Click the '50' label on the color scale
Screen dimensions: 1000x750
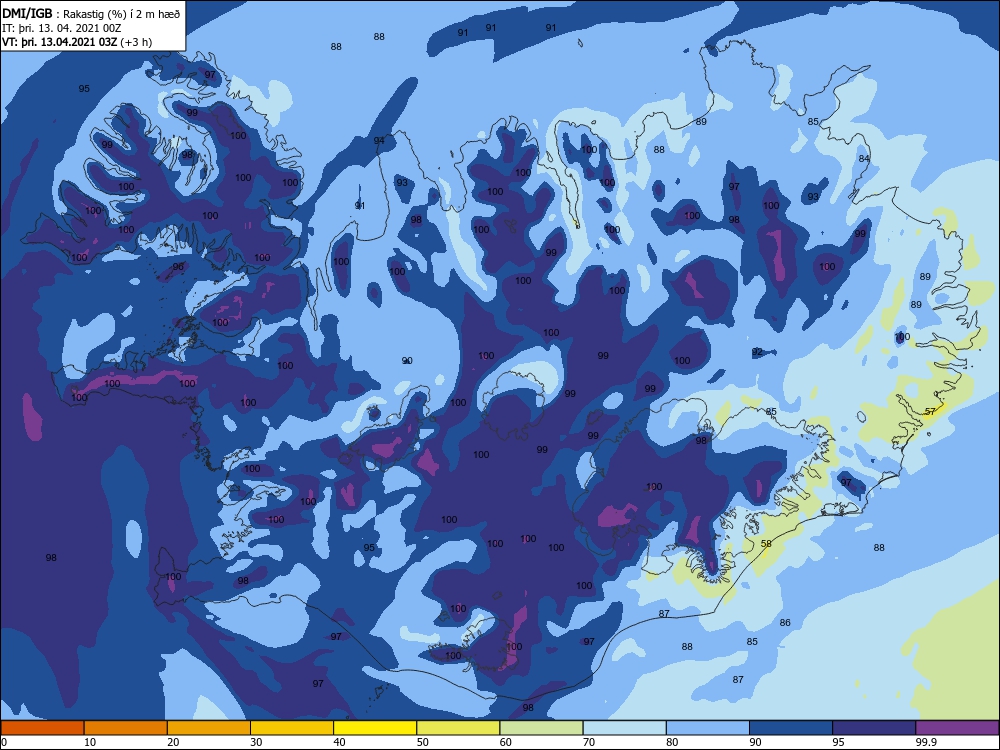pos(422,742)
